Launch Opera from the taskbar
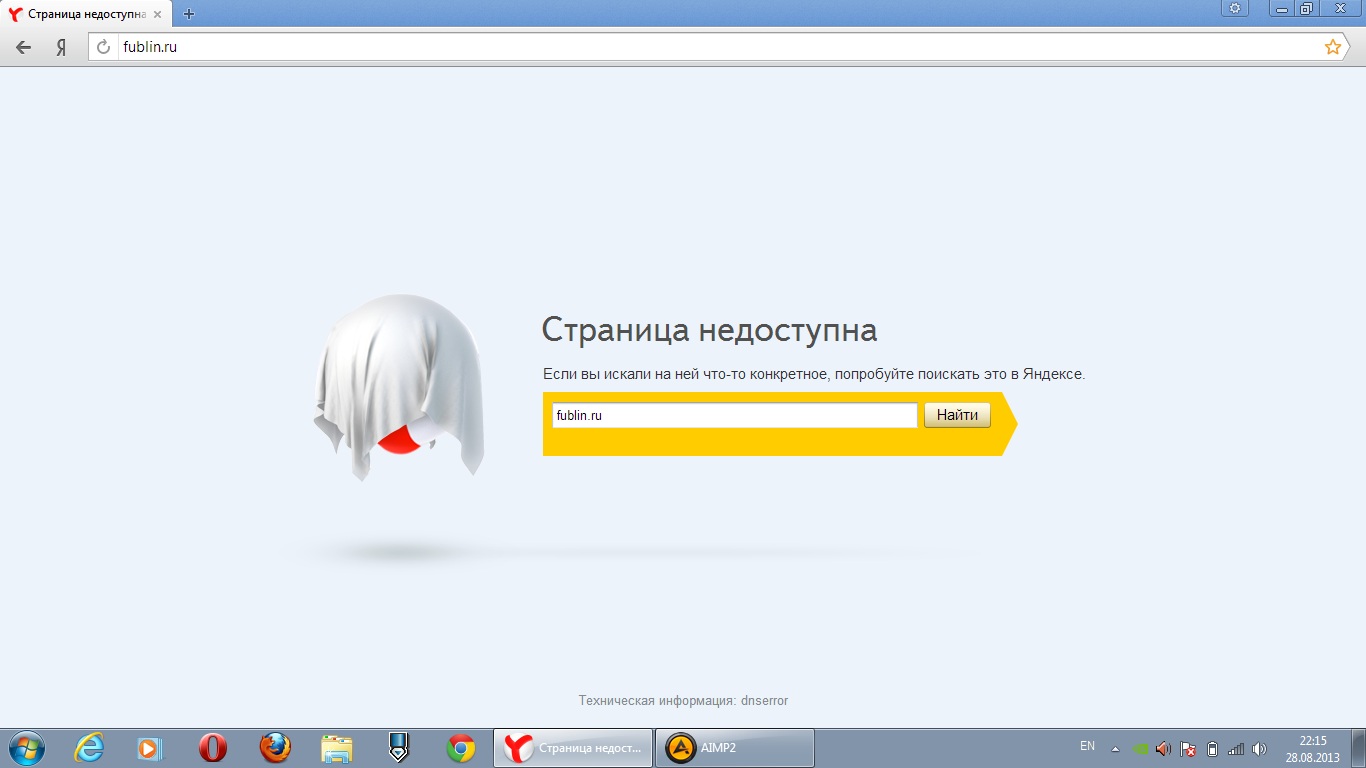The image size is (1366, 768). click(x=212, y=748)
